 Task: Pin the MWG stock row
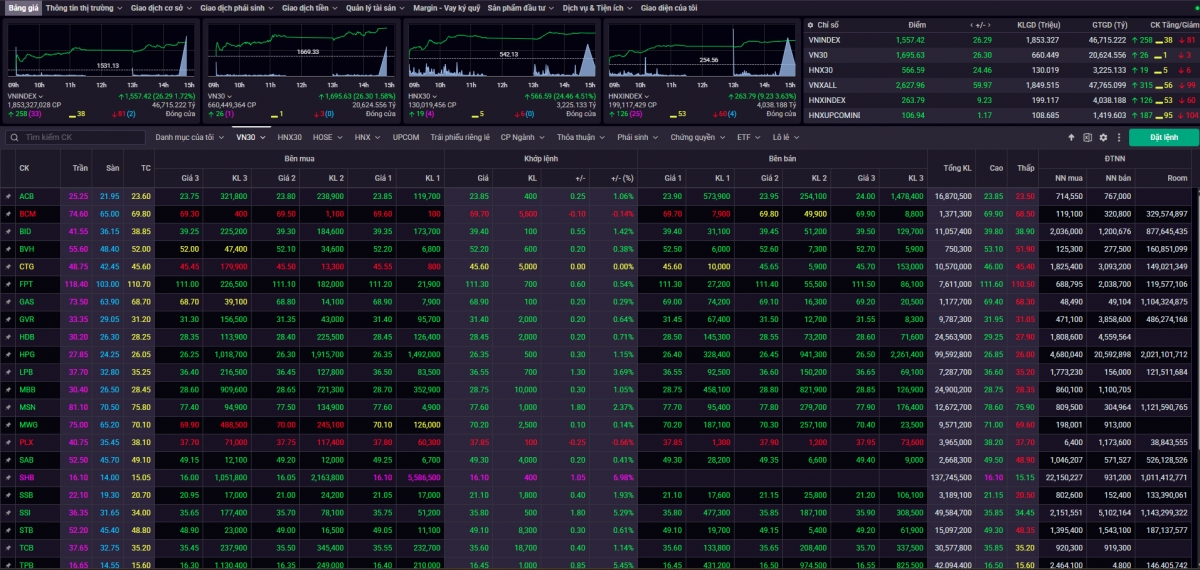[7, 424]
